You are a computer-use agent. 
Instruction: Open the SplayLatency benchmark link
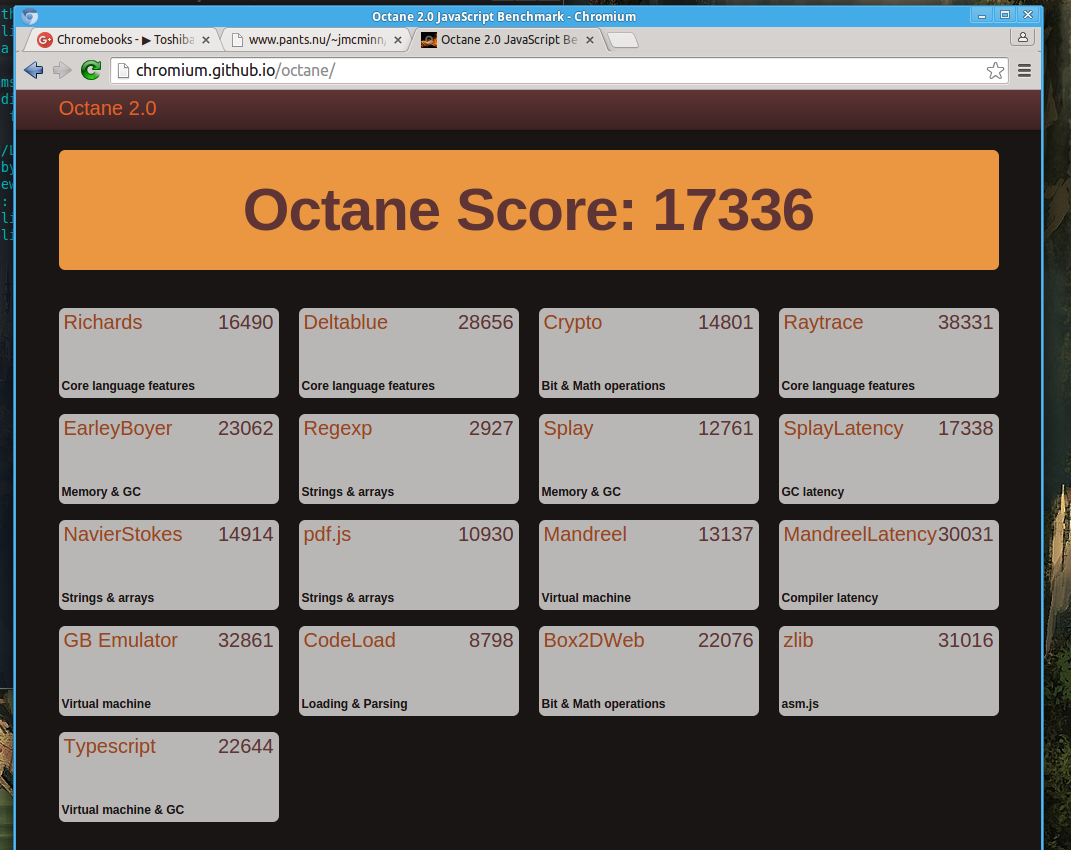click(843, 428)
